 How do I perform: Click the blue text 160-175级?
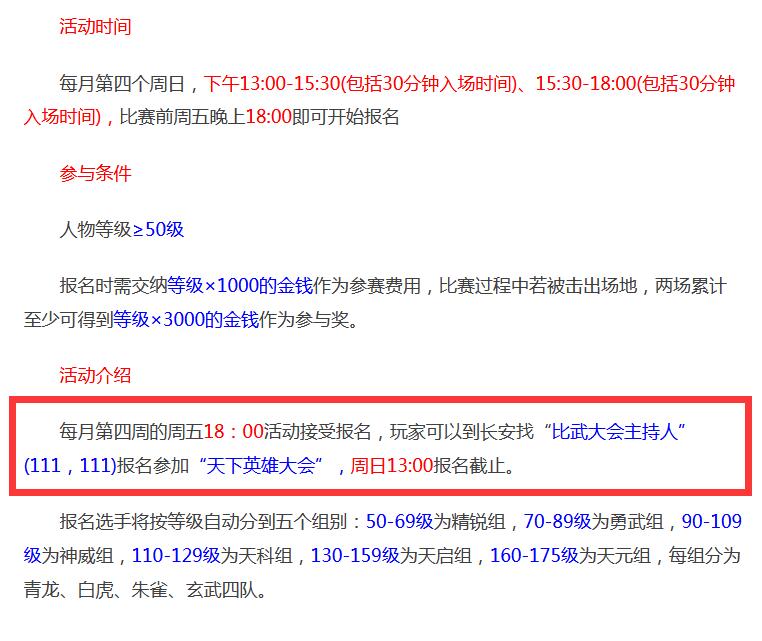(534, 555)
